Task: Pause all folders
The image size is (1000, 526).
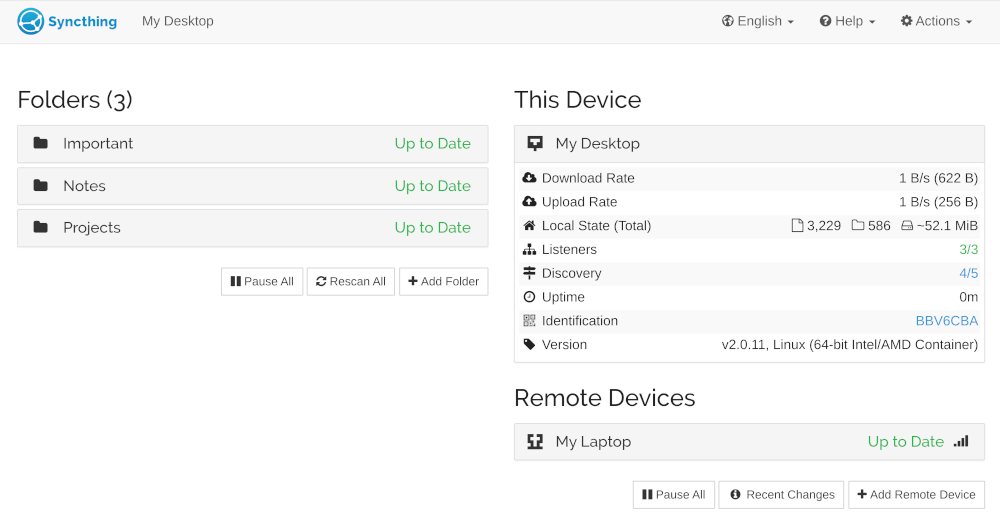Action: tap(262, 282)
